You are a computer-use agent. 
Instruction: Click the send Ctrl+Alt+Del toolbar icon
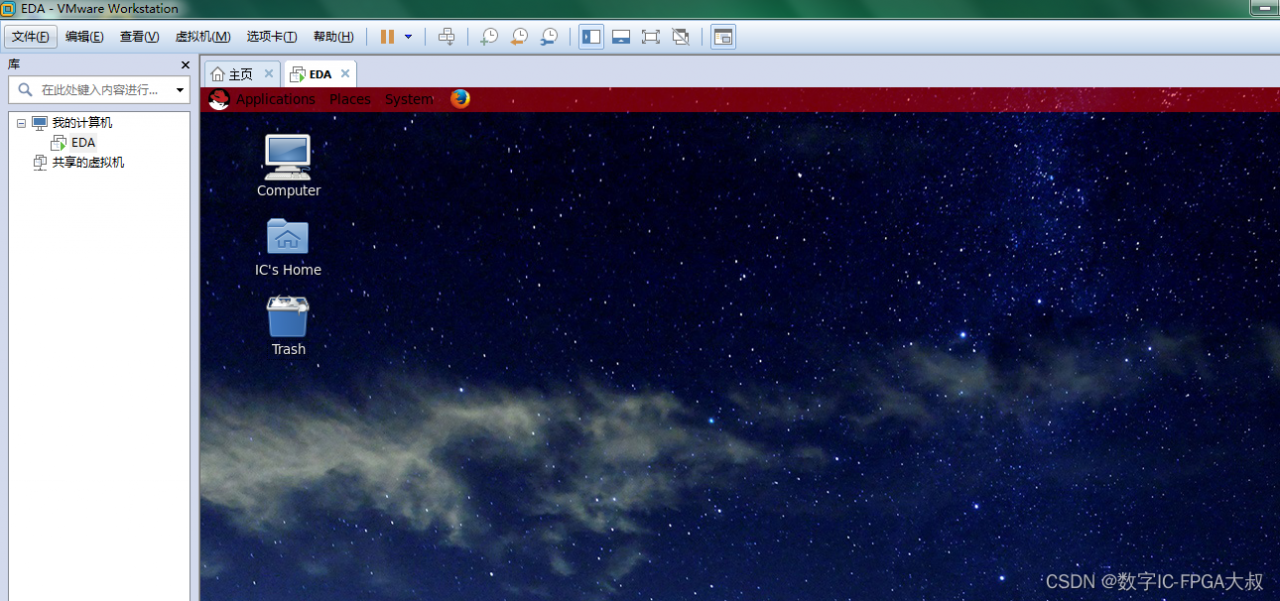[447, 37]
